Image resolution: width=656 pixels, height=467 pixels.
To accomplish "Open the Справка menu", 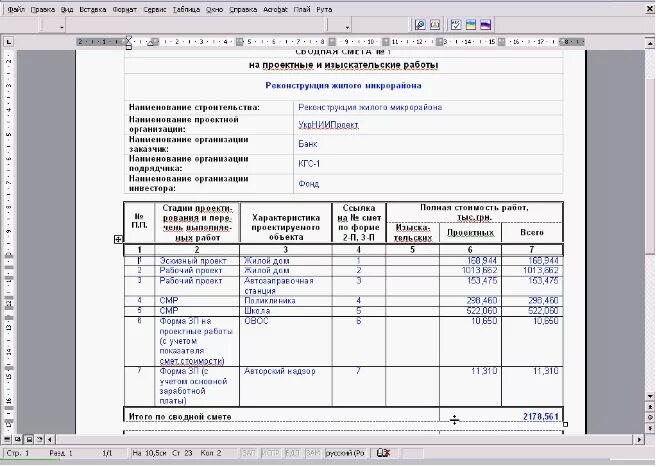I will pyautogui.click(x=243, y=9).
